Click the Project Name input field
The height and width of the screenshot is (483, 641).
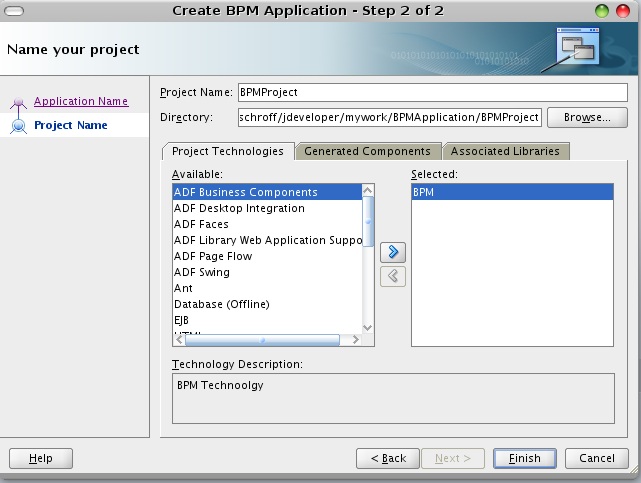point(433,92)
